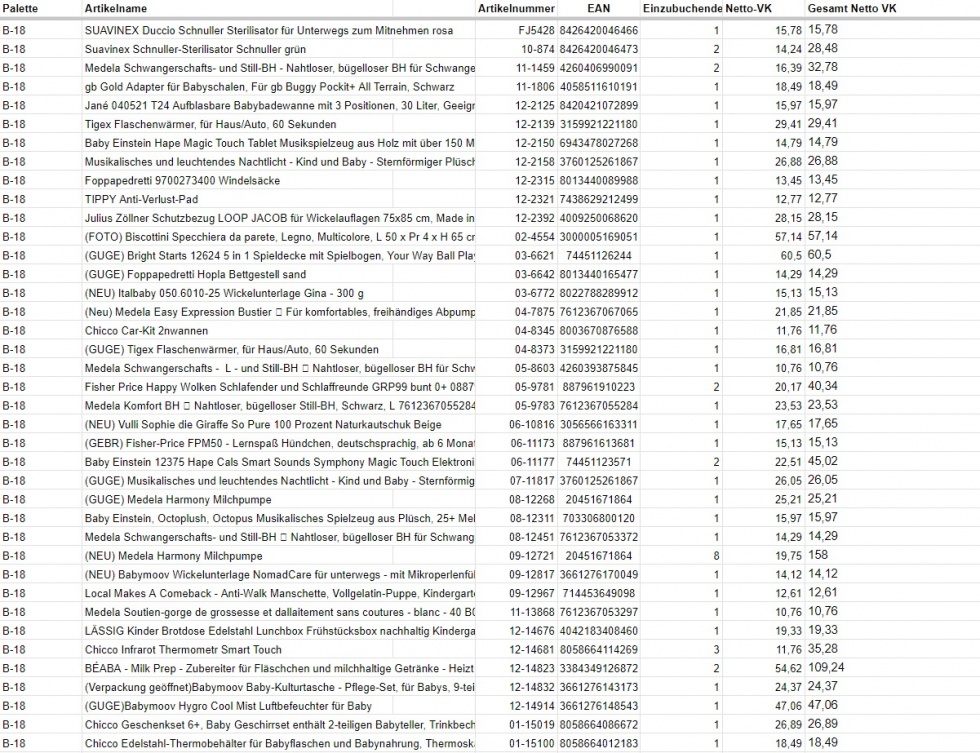Screen dimensions: 980x753
Task: Click the Baby Einstein Octoplush cell
Action: pyautogui.click(x=279, y=517)
